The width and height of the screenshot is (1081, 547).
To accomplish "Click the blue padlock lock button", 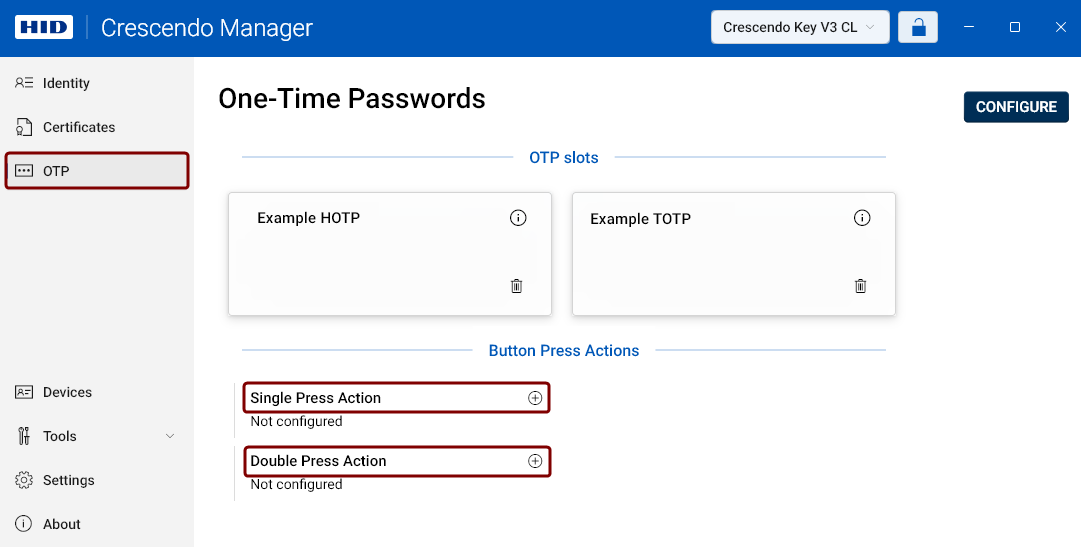I will click(x=918, y=28).
